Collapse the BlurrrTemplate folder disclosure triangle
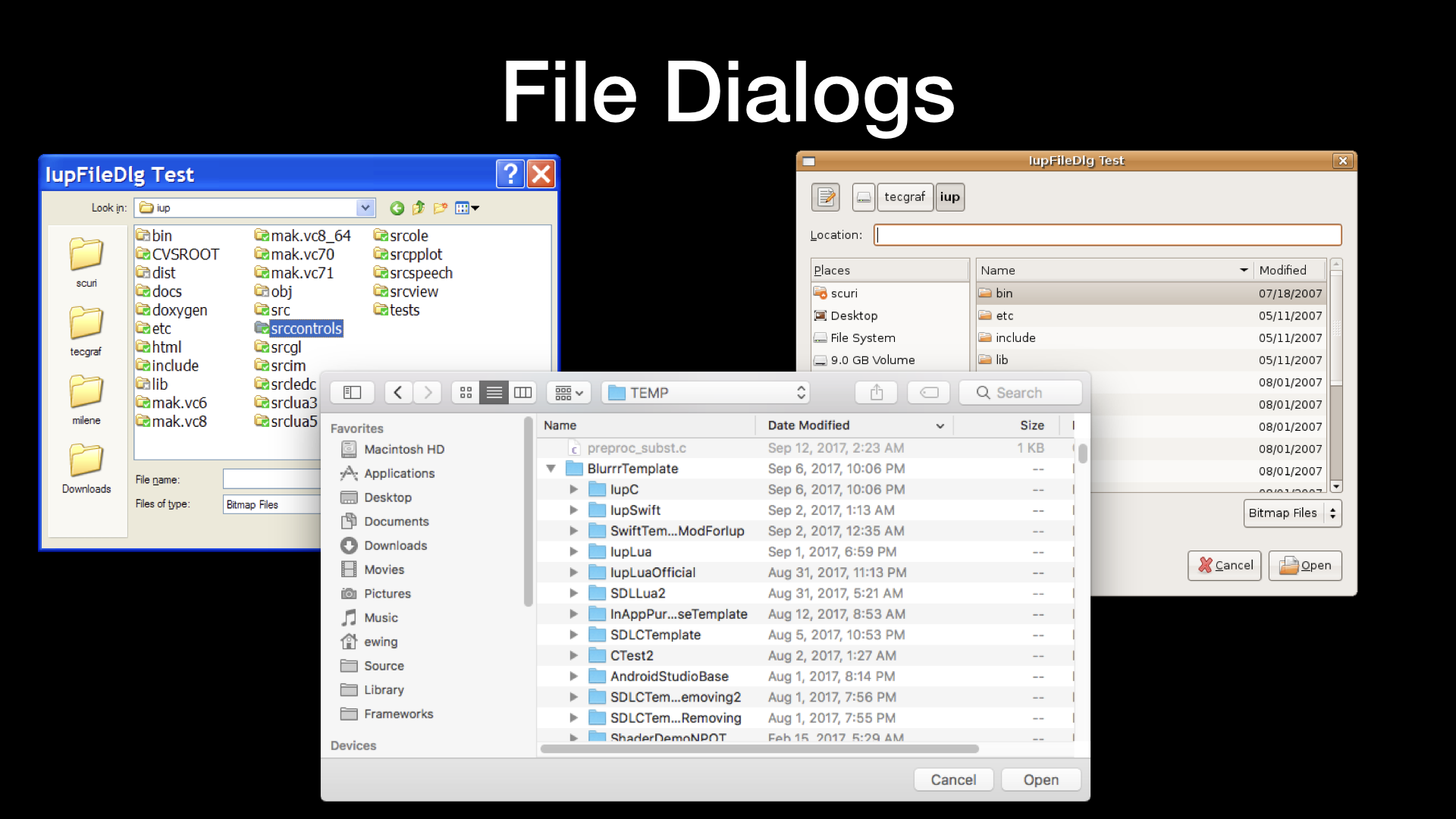1456x819 pixels. (551, 469)
